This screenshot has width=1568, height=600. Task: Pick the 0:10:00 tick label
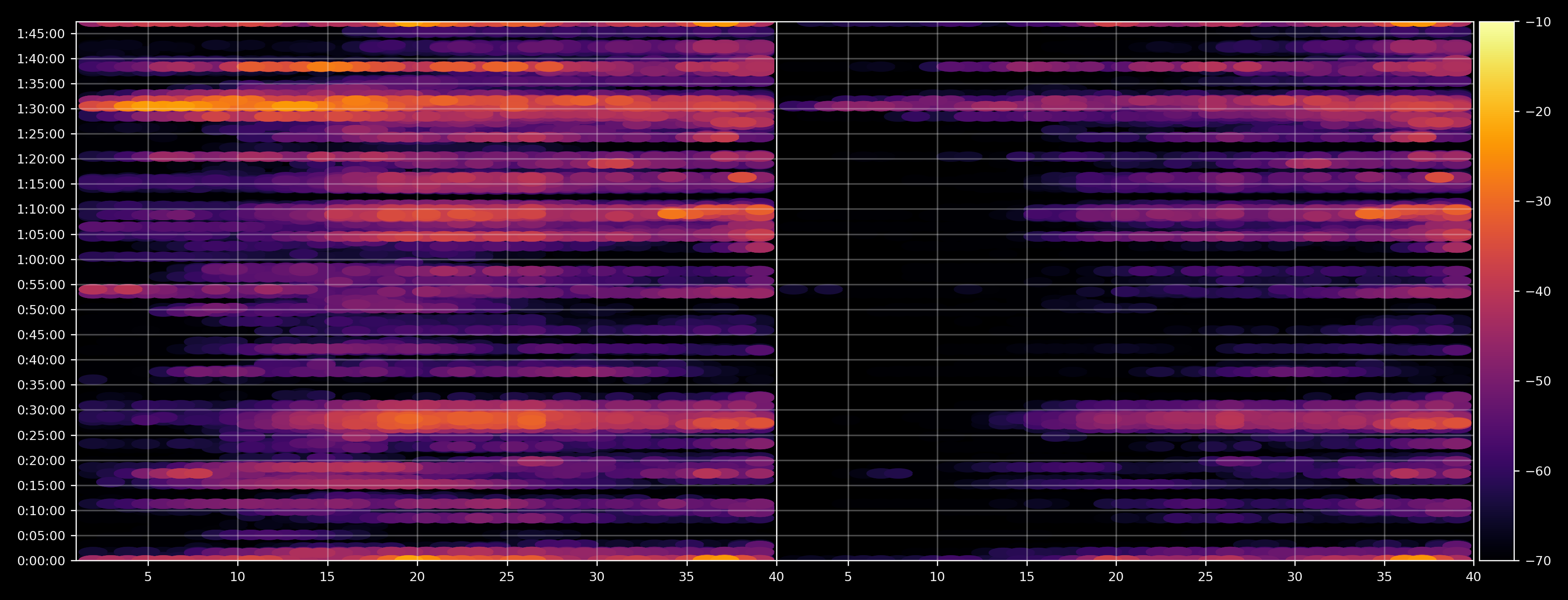coord(41,510)
